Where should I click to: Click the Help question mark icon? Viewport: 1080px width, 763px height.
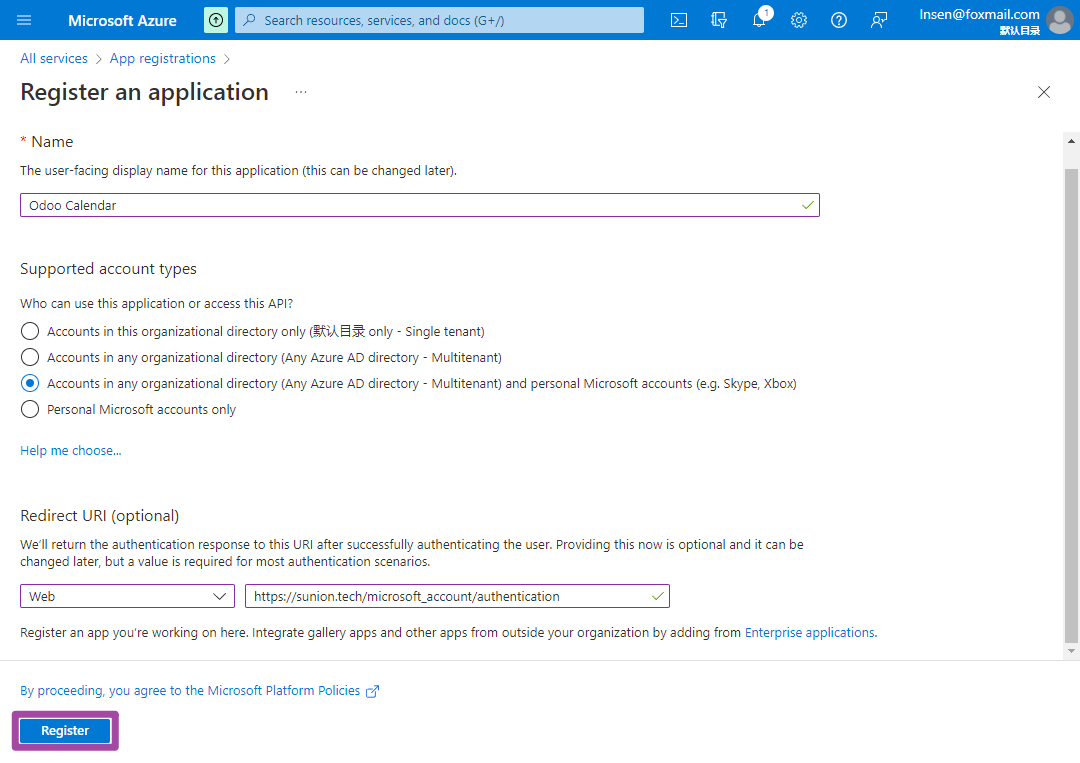click(839, 20)
